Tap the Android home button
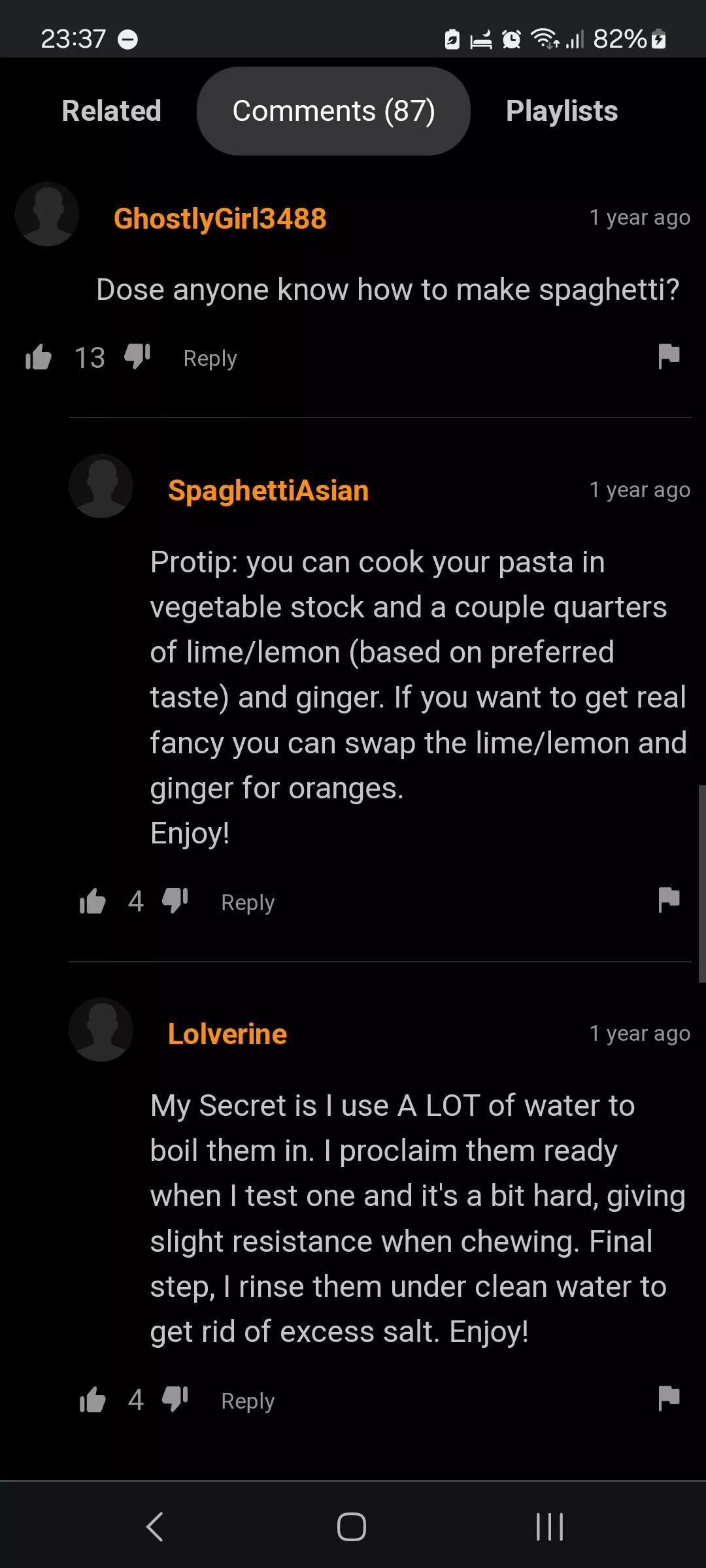 point(352,1527)
